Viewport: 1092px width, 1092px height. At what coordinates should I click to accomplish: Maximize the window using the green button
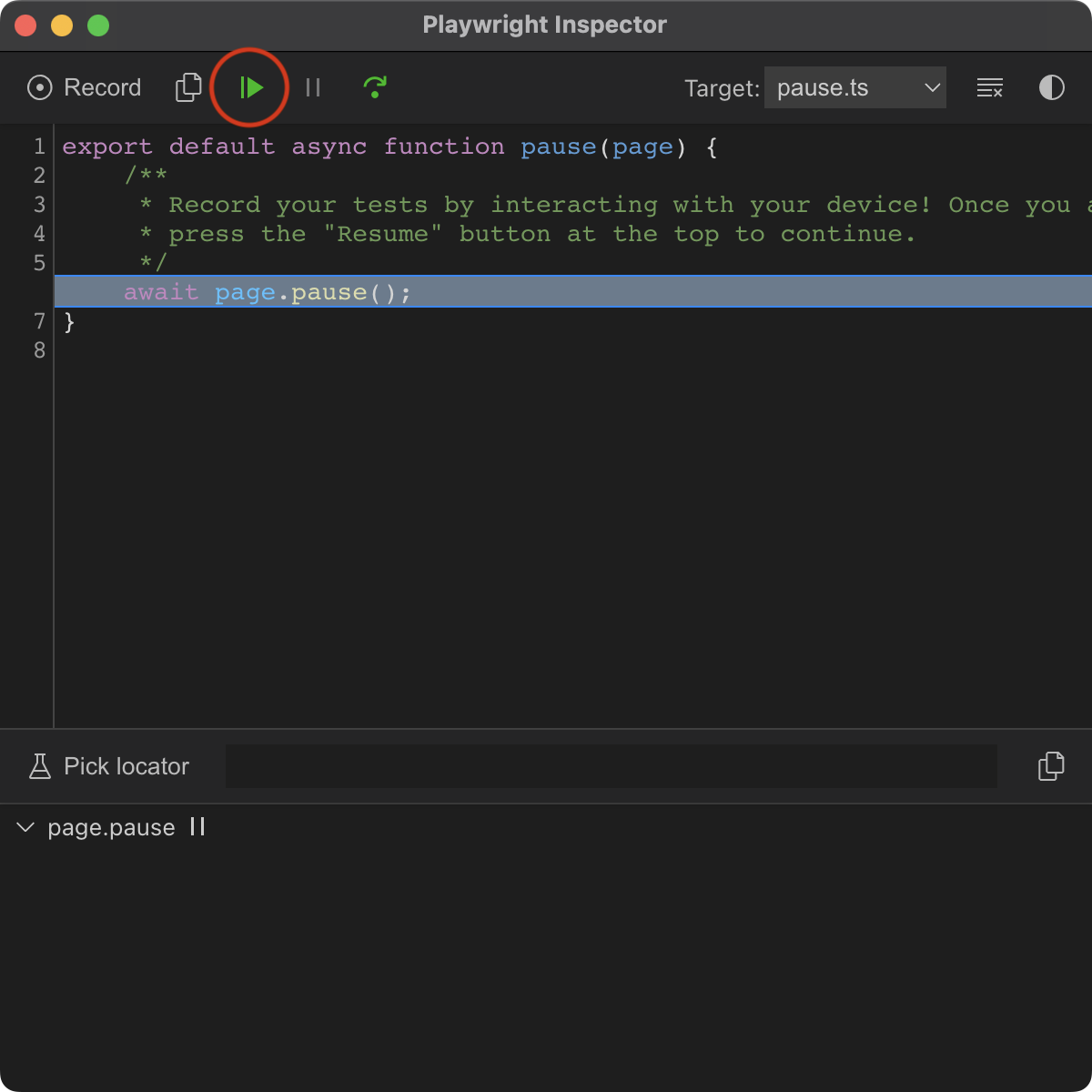[x=98, y=25]
